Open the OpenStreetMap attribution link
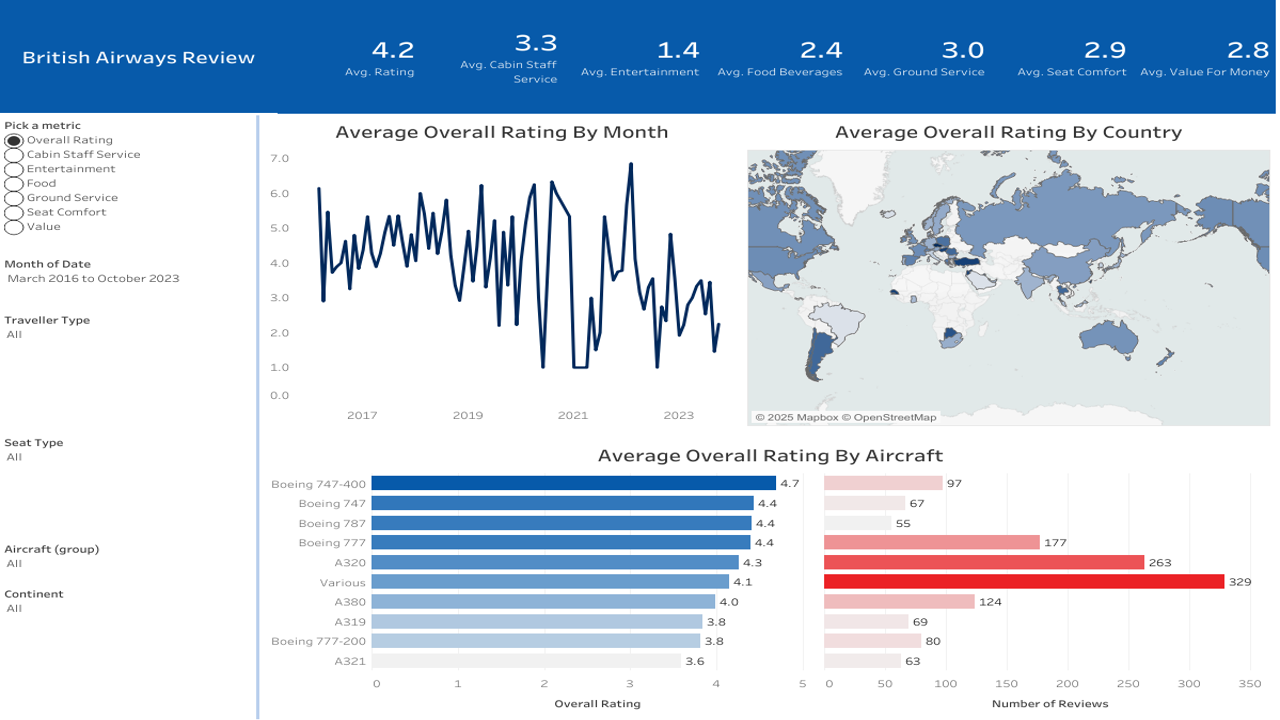The height and width of the screenshot is (720, 1280). coord(889,418)
